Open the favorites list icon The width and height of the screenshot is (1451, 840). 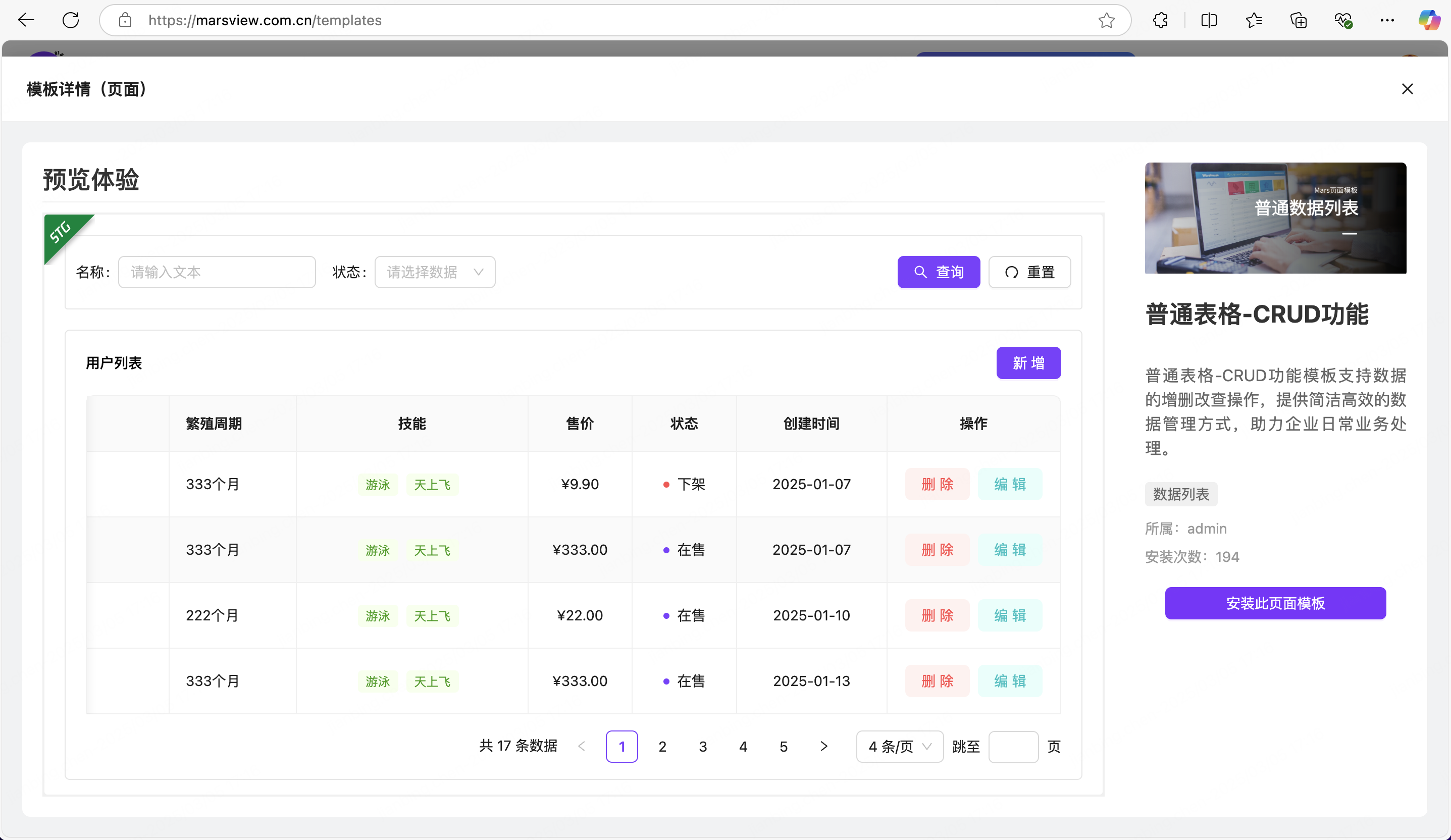(1254, 20)
